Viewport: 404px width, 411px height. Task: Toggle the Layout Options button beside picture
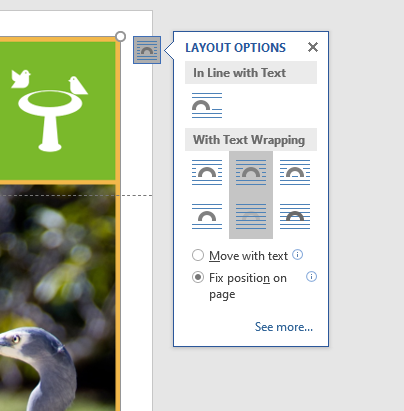(147, 50)
